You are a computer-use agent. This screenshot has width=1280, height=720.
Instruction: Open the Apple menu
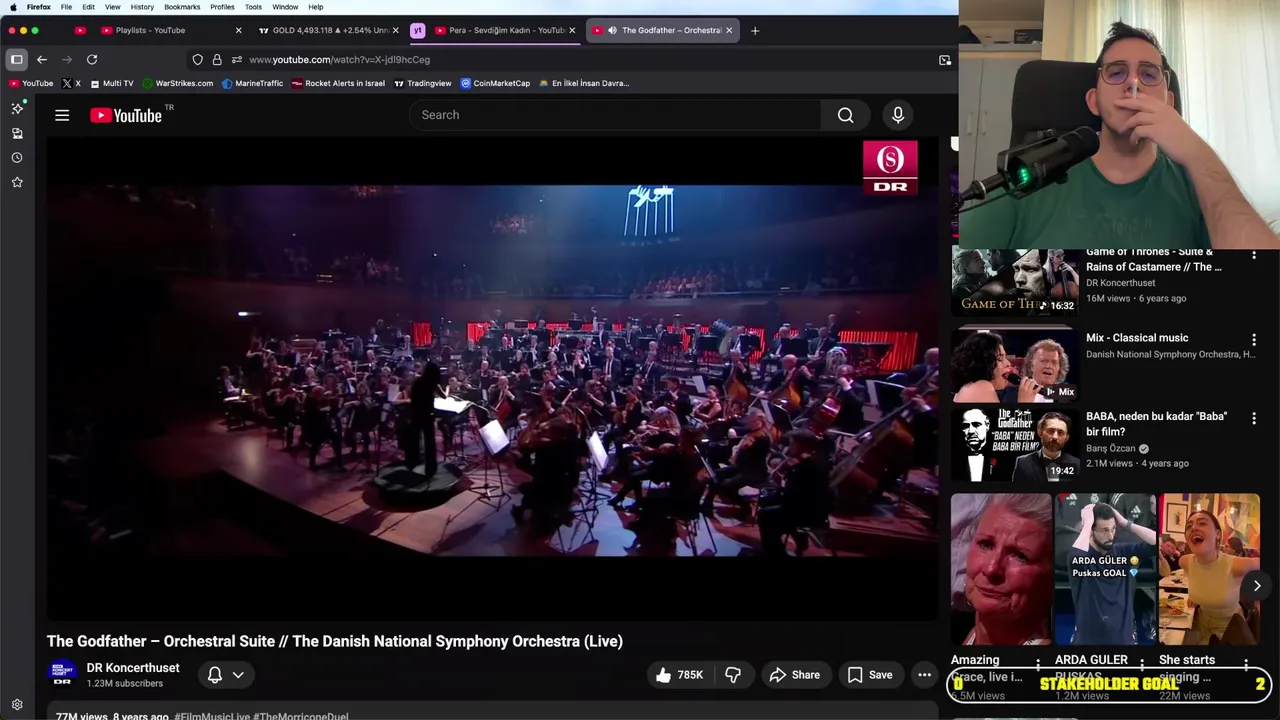pyautogui.click(x=13, y=7)
